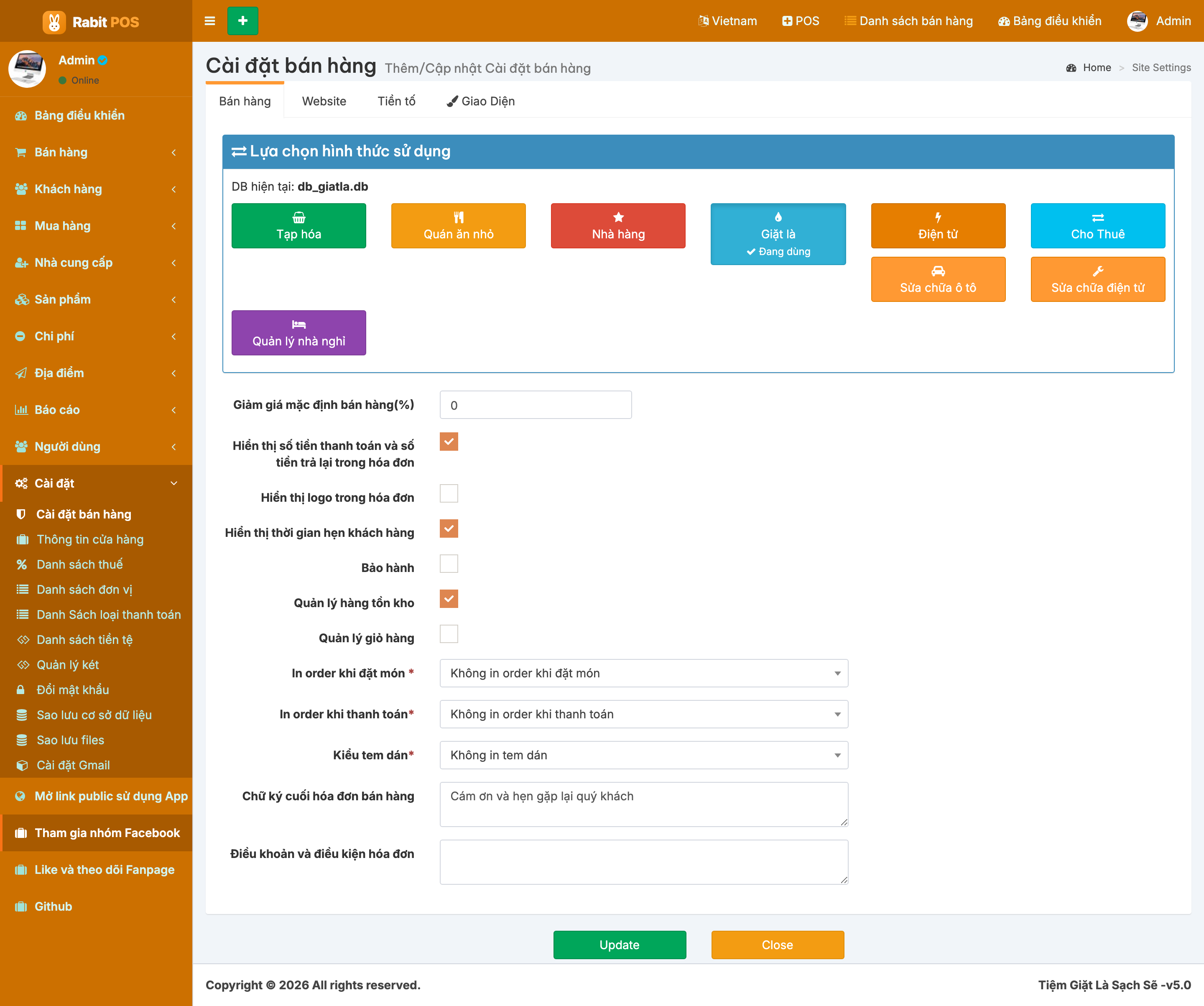Click the Danh sách thuế percent icon
The height and width of the screenshot is (1006, 1204).
(22, 565)
